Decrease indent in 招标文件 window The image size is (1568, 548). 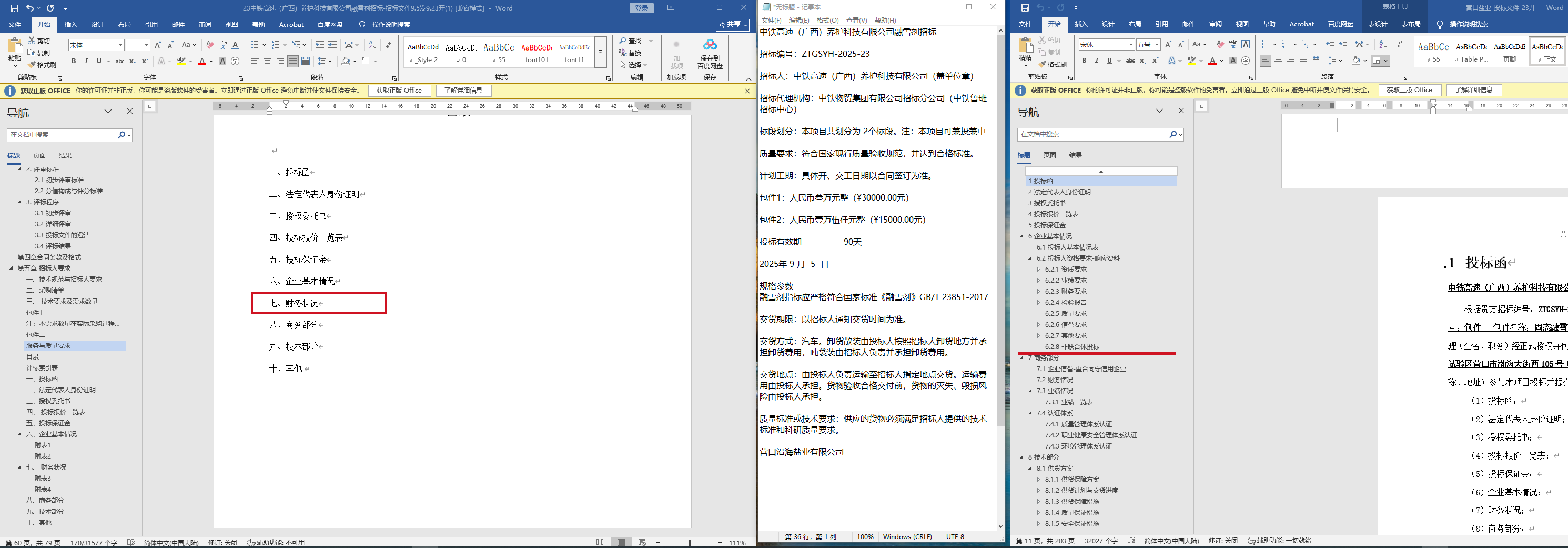tap(320, 44)
